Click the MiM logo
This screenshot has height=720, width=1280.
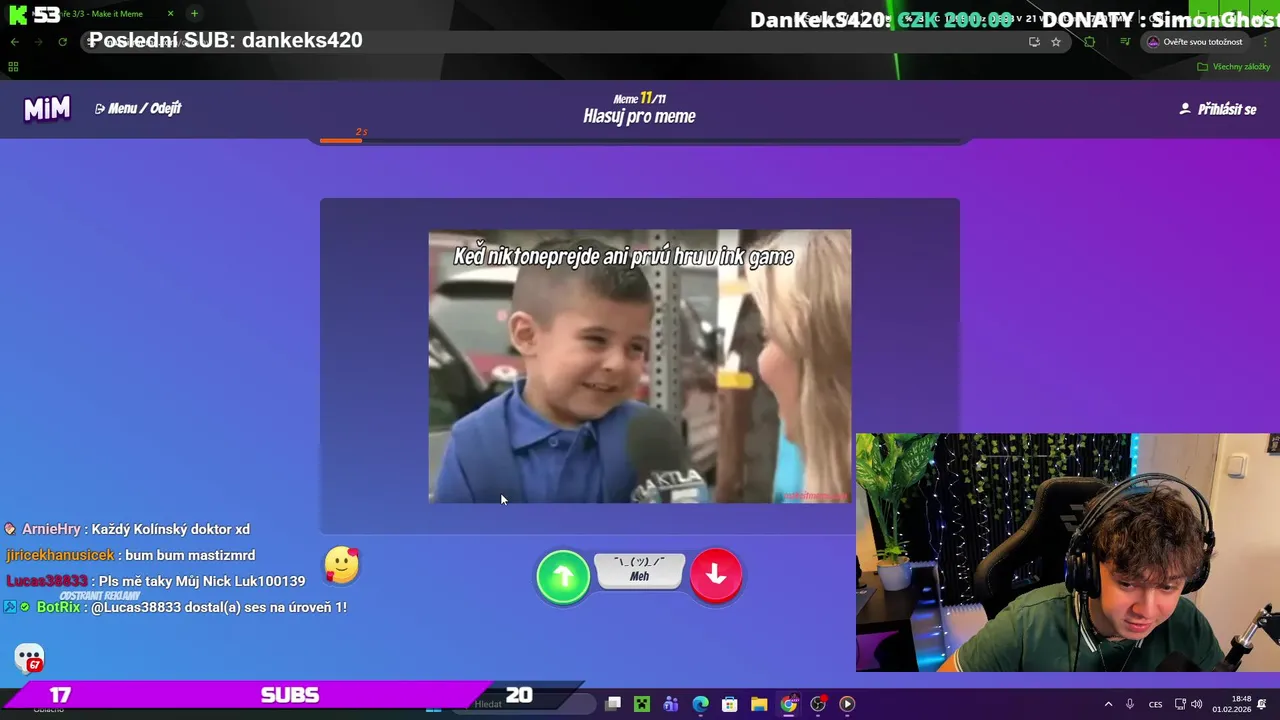point(47,109)
